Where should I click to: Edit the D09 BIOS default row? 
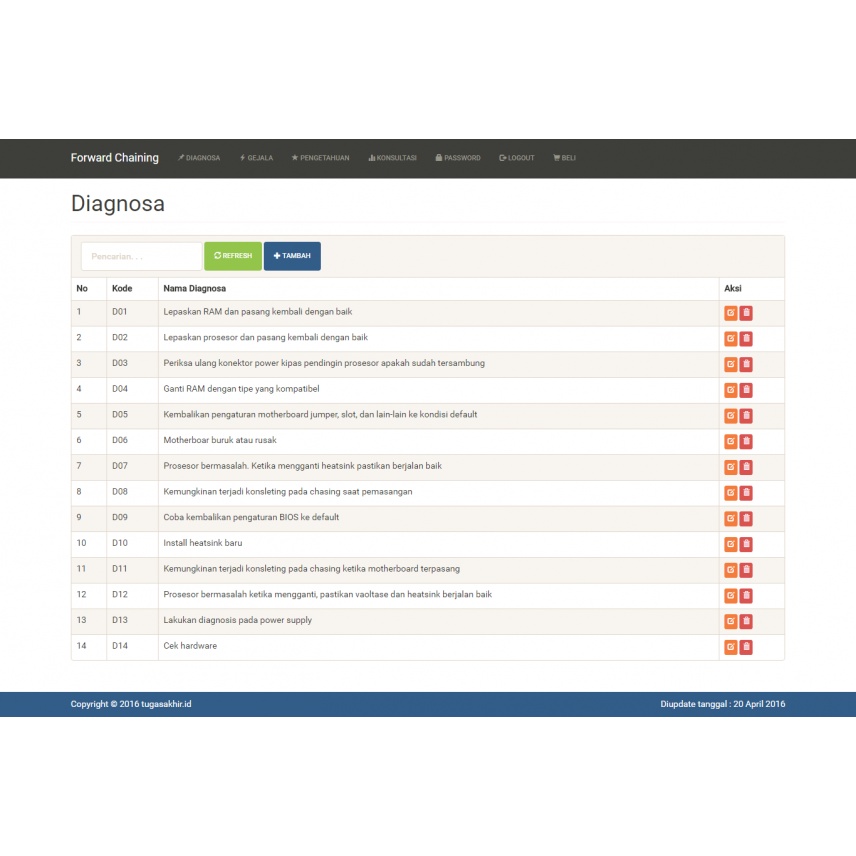730,518
